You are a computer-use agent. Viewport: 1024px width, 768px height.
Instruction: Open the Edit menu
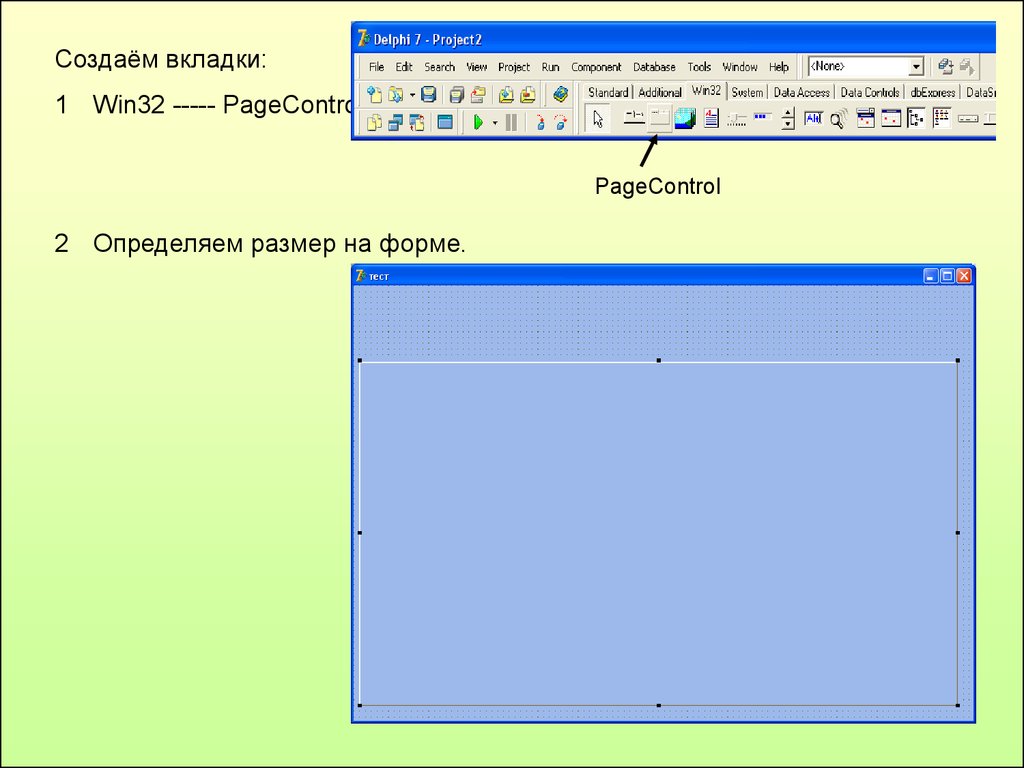pyautogui.click(x=404, y=67)
